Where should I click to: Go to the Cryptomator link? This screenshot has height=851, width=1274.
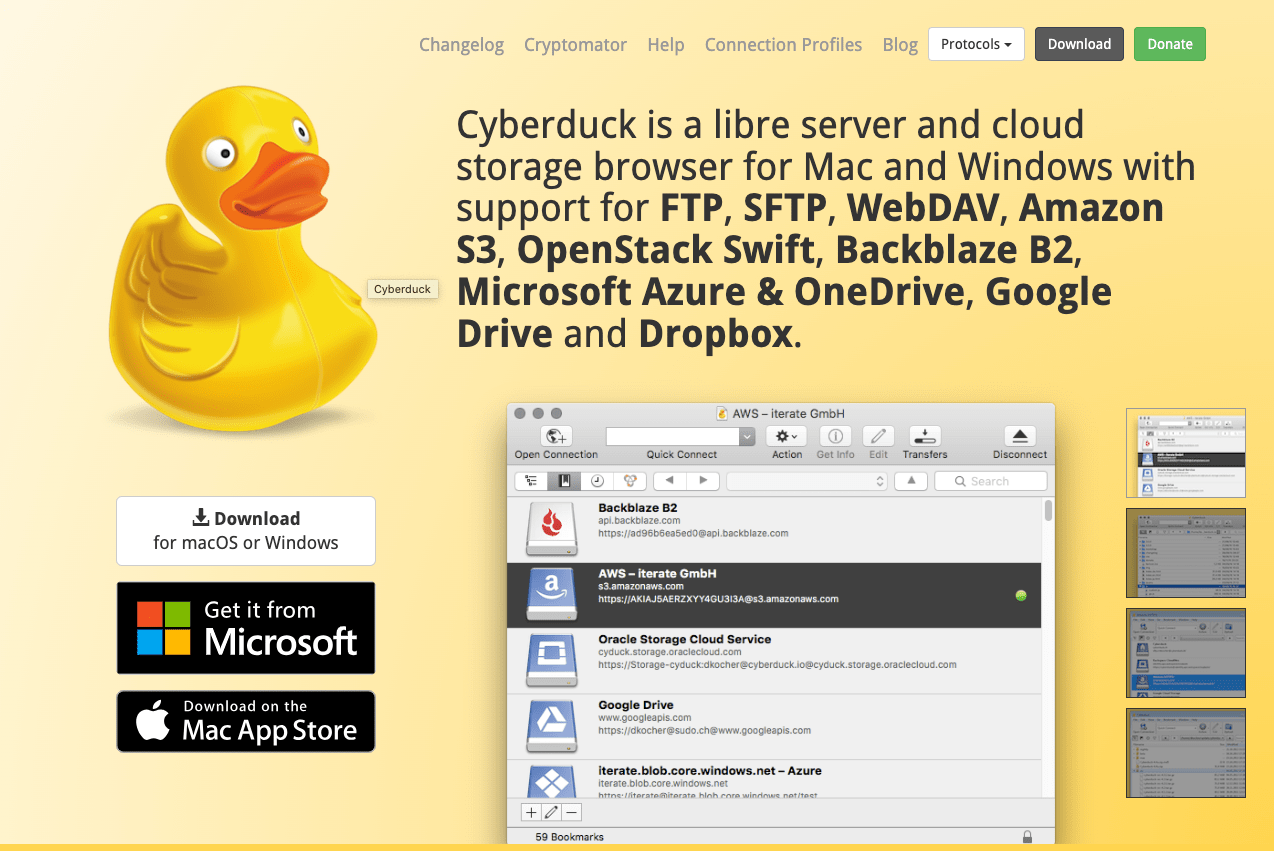pyautogui.click(x=576, y=45)
